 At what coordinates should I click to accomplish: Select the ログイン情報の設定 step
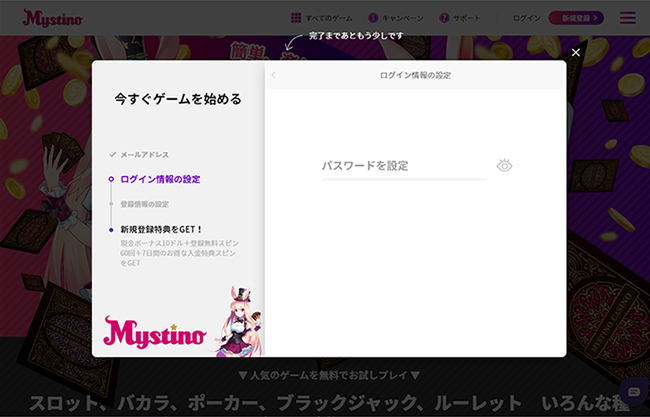[160, 179]
